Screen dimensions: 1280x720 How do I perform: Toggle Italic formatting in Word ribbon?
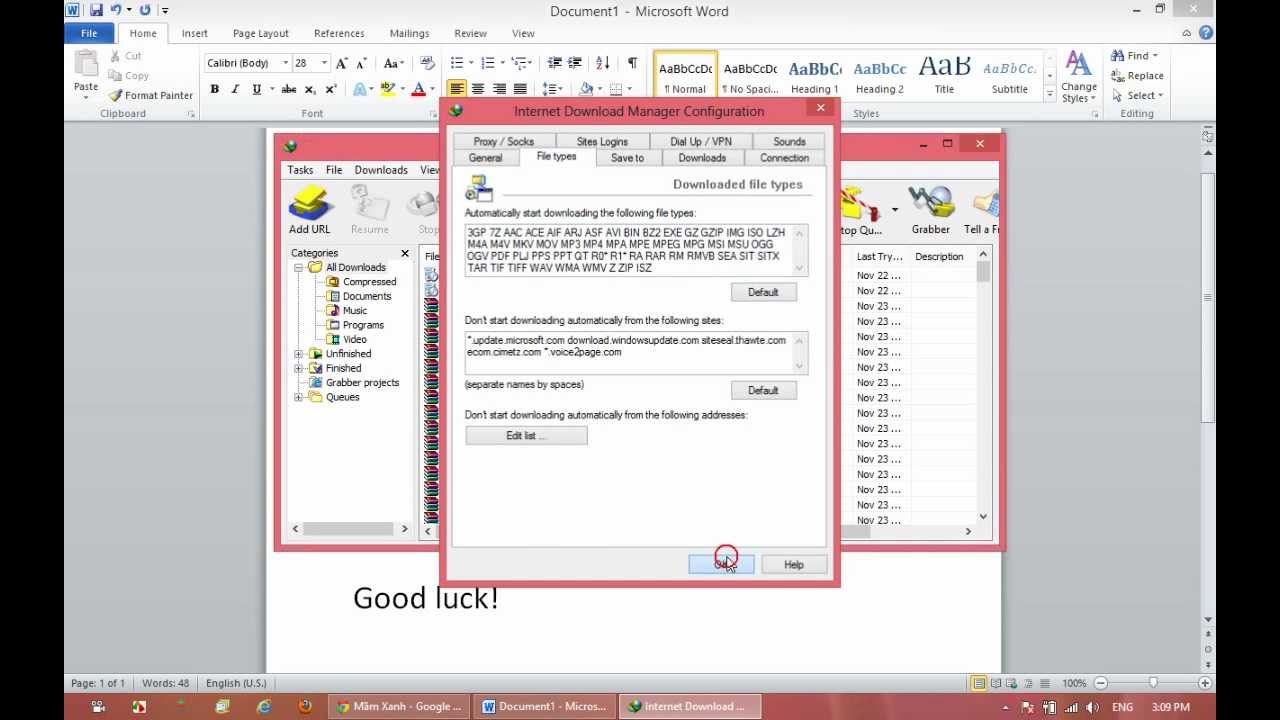pyautogui.click(x=235, y=89)
